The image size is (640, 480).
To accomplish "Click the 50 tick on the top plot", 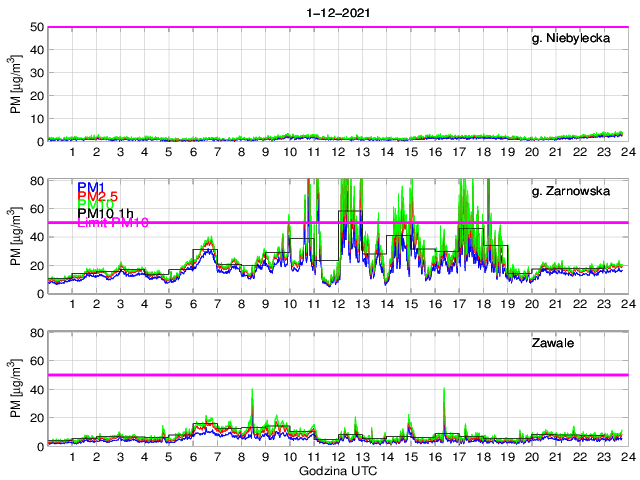I will (x=36, y=27).
